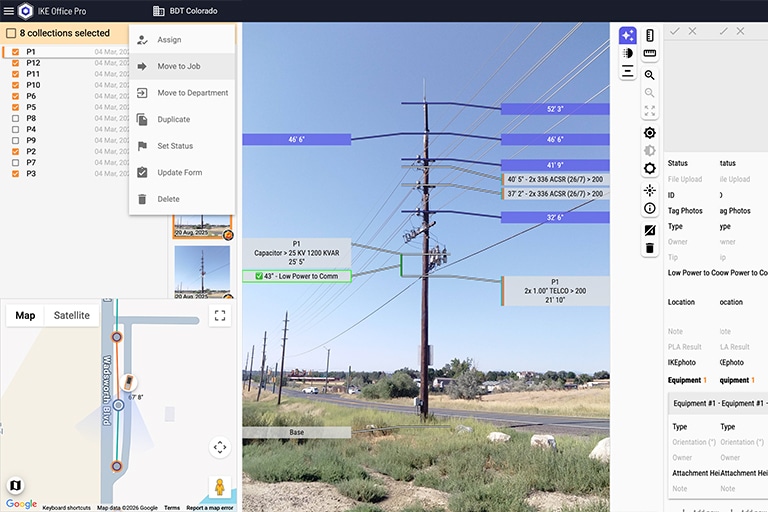768x512 pixels.
Task: Choose Assign from the context menu
Action: [182, 40]
